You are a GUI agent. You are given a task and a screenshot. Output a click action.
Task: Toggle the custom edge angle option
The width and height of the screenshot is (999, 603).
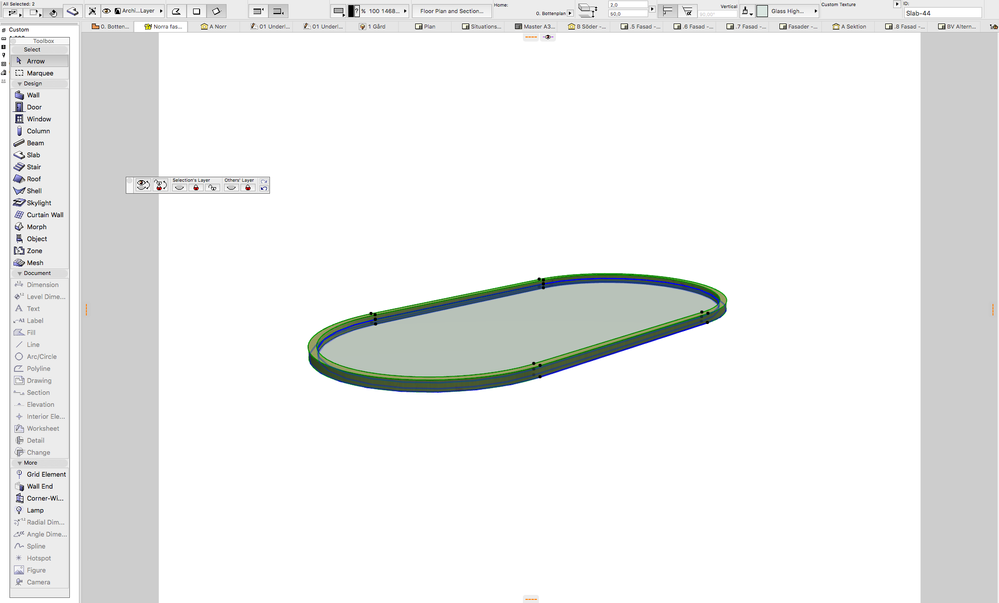coord(687,11)
